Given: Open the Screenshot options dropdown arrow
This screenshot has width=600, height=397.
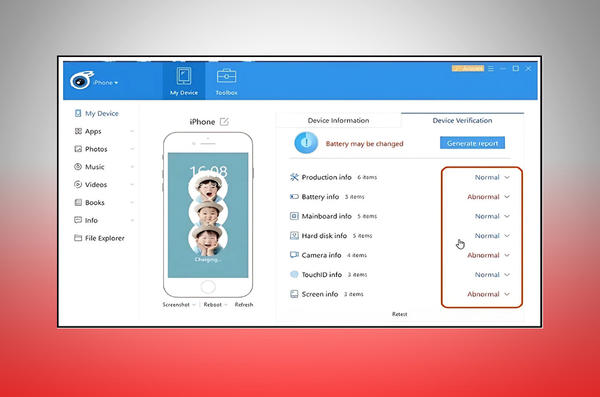Looking at the screenshot, I should [x=194, y=305].
